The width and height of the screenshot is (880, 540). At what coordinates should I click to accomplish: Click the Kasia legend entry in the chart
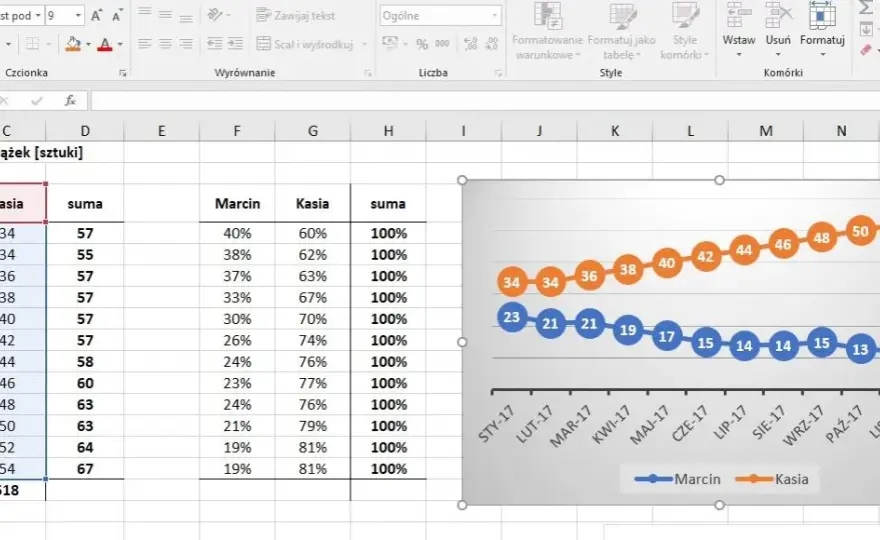[x=772, y=479]
